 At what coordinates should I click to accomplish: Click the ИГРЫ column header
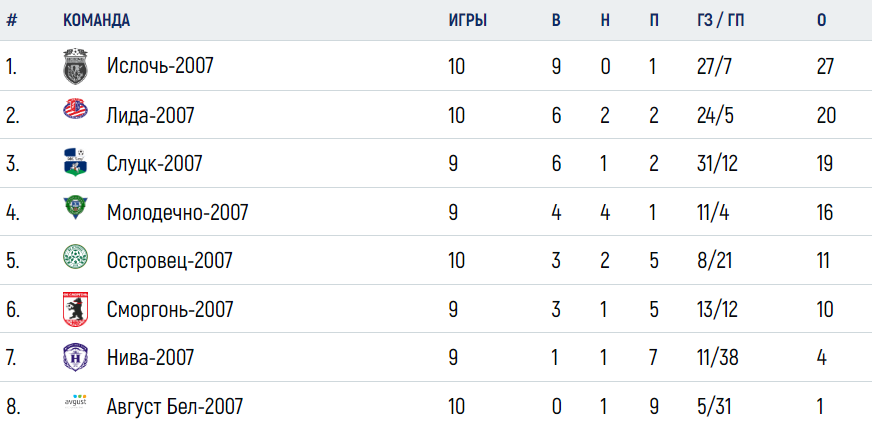pyautogui.click(x=468, y=21)
